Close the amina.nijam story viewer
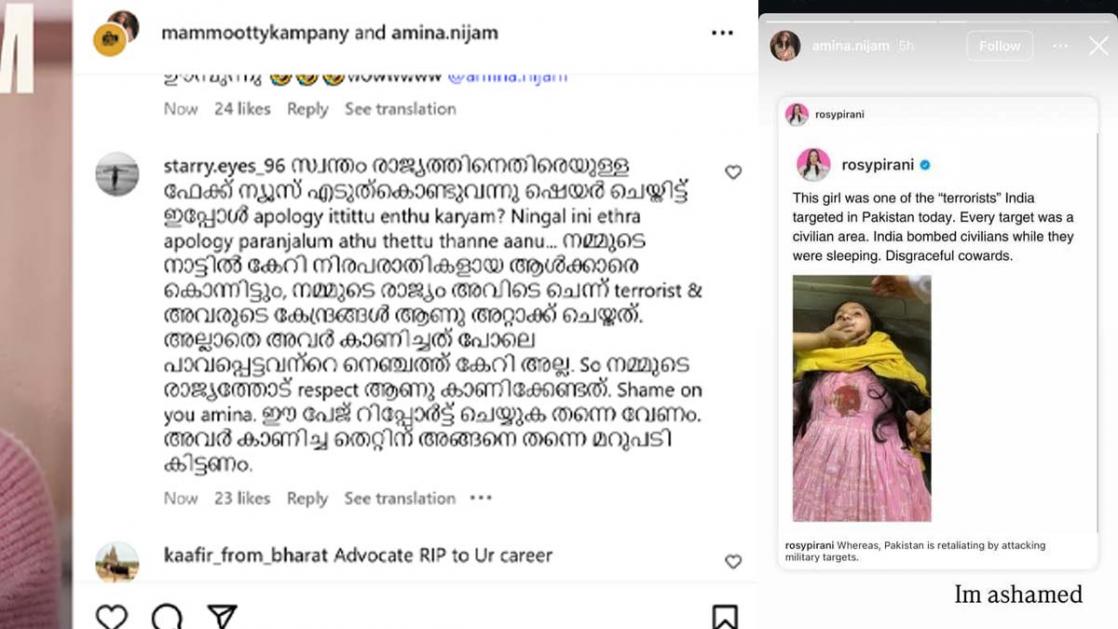The width and height of the screenshot is (1118, 629). pos(1099,46)
